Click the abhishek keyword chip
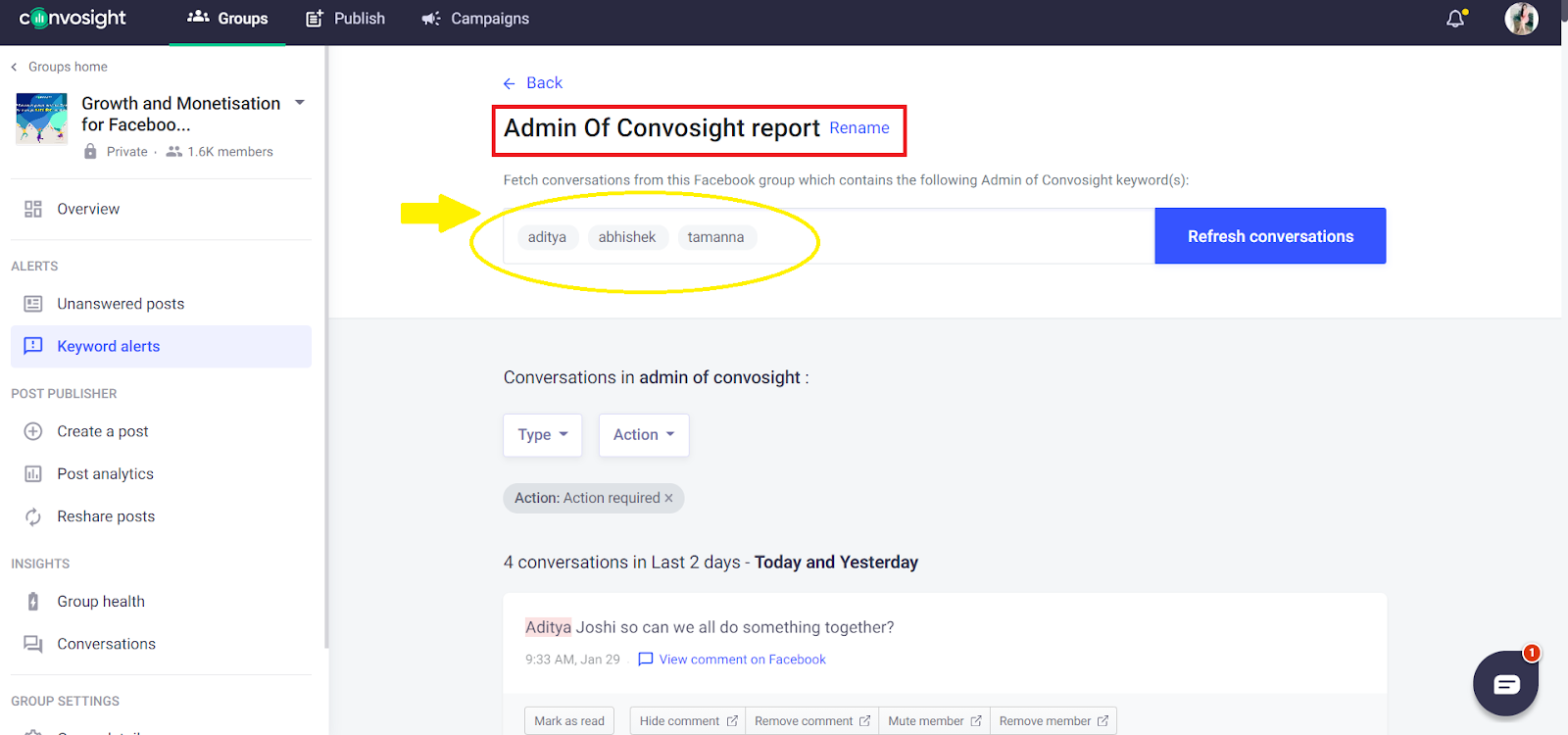The width and height of the screenshot is (1568, 735). click(627, 237)
